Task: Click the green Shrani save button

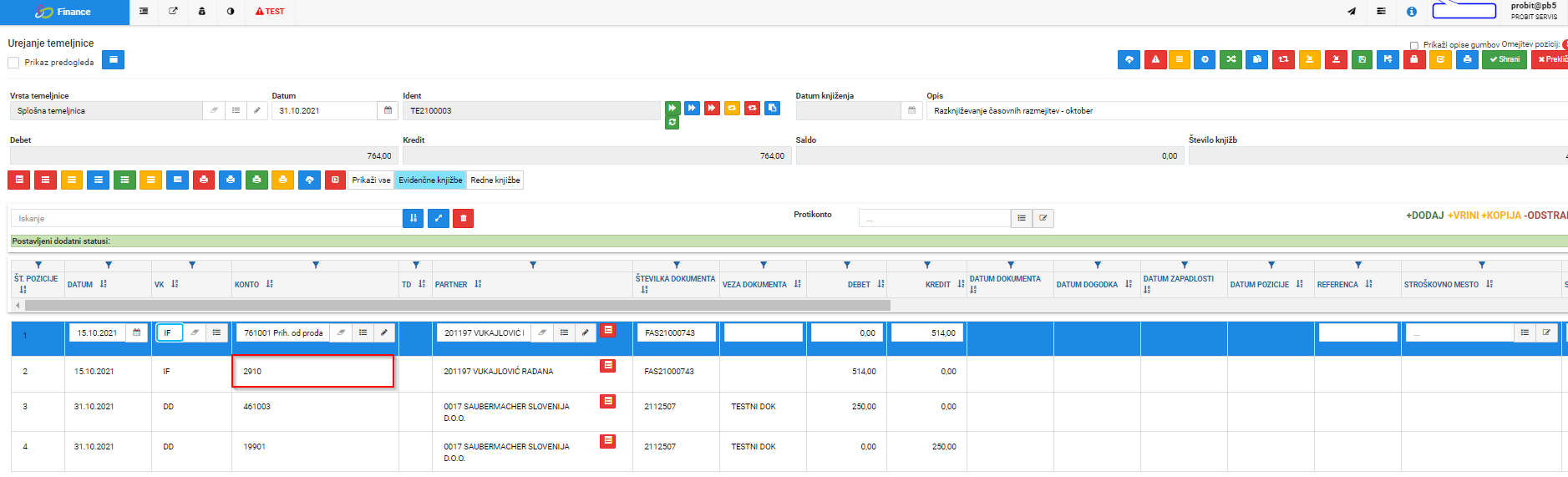Action: [1504, 59]
